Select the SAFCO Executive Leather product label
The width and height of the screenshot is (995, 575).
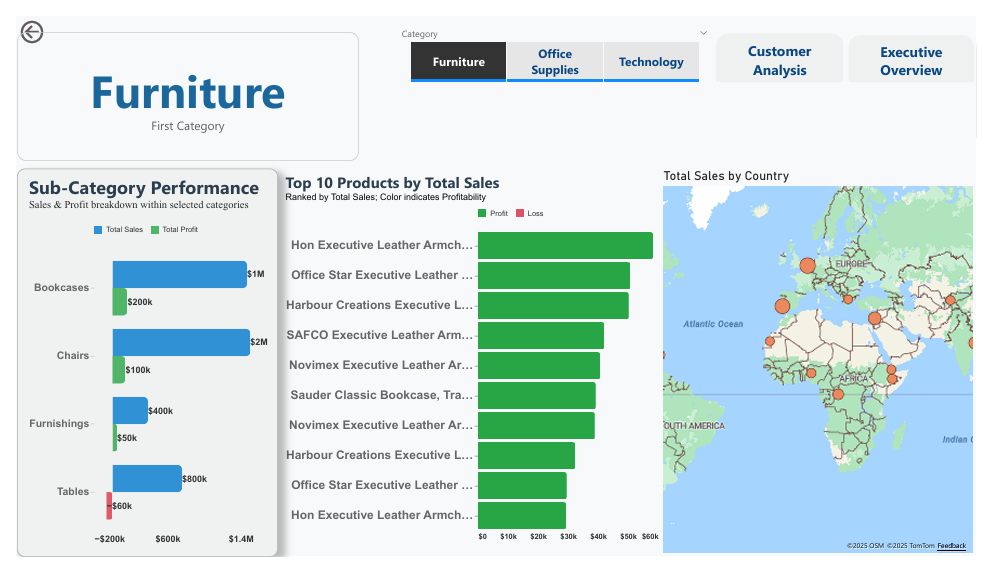[380, 335]
